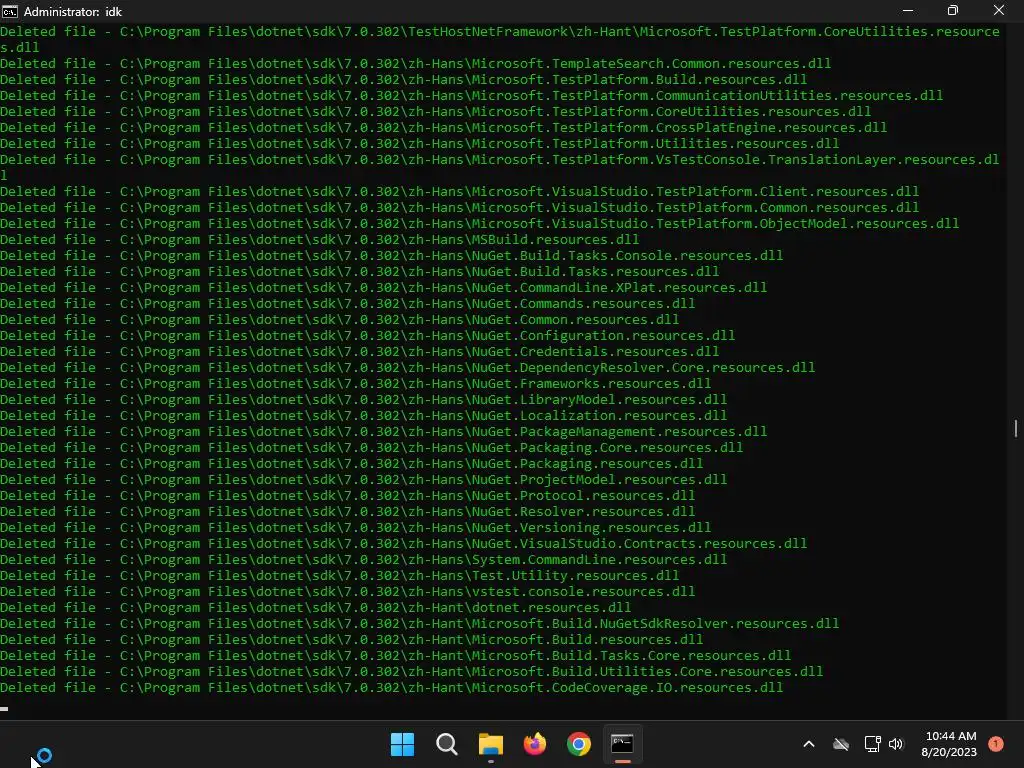Click the line with NuGet.Frameworks.resources.dll
The image size is (1024, 768).
pos(355,383)
